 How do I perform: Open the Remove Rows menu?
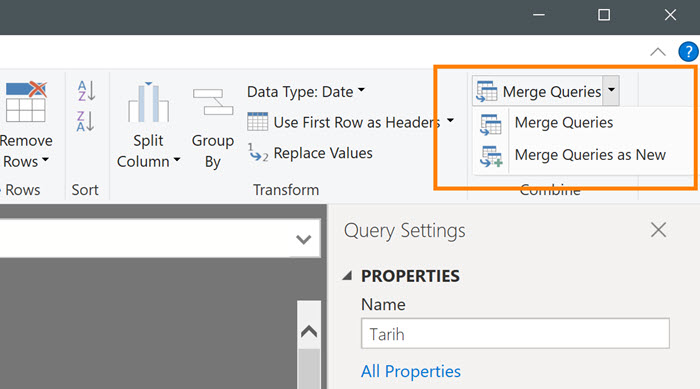(25, 124)
